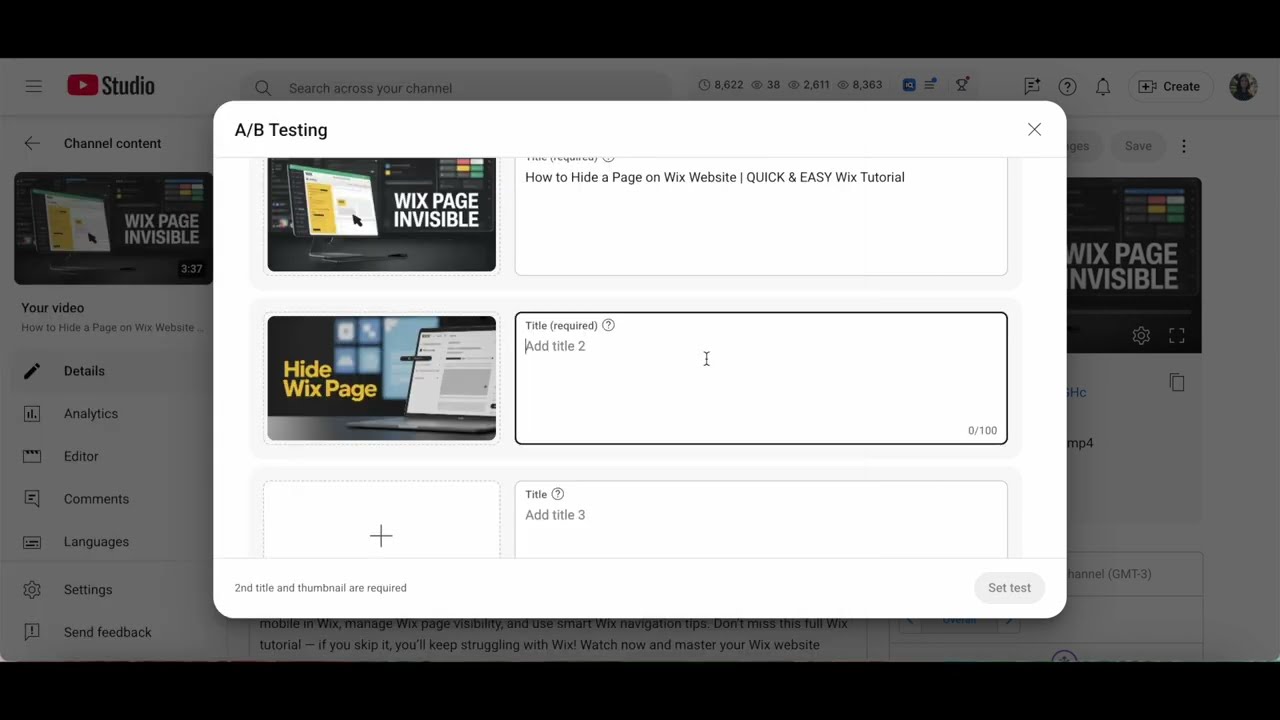Image resolution: width=1280 pixels, height=720 pixels.
Task: Open the send-feedback icon in the top bar
Action: (1032, 87)
